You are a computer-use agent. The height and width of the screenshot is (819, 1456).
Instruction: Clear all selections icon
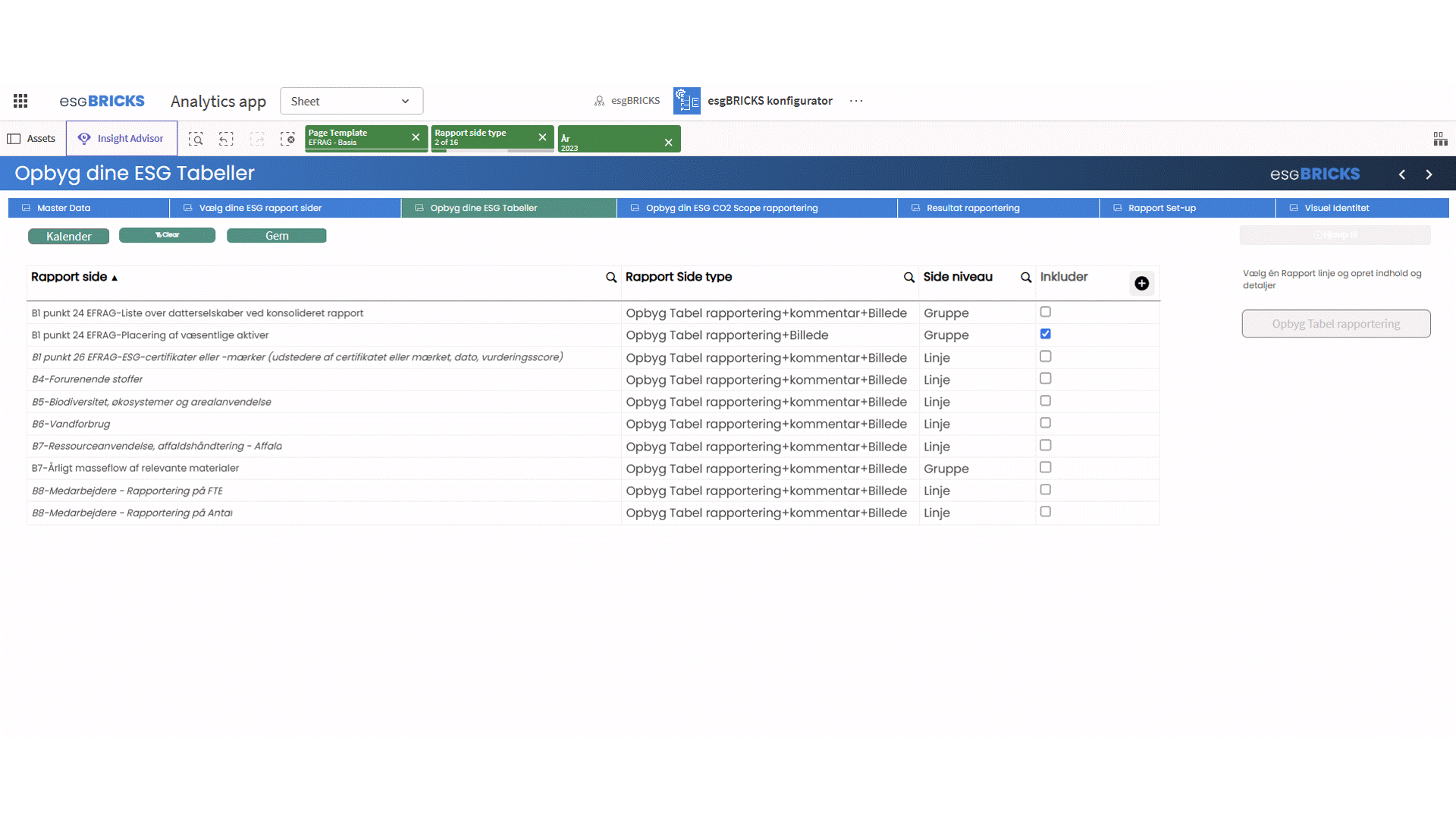(287, 139)
